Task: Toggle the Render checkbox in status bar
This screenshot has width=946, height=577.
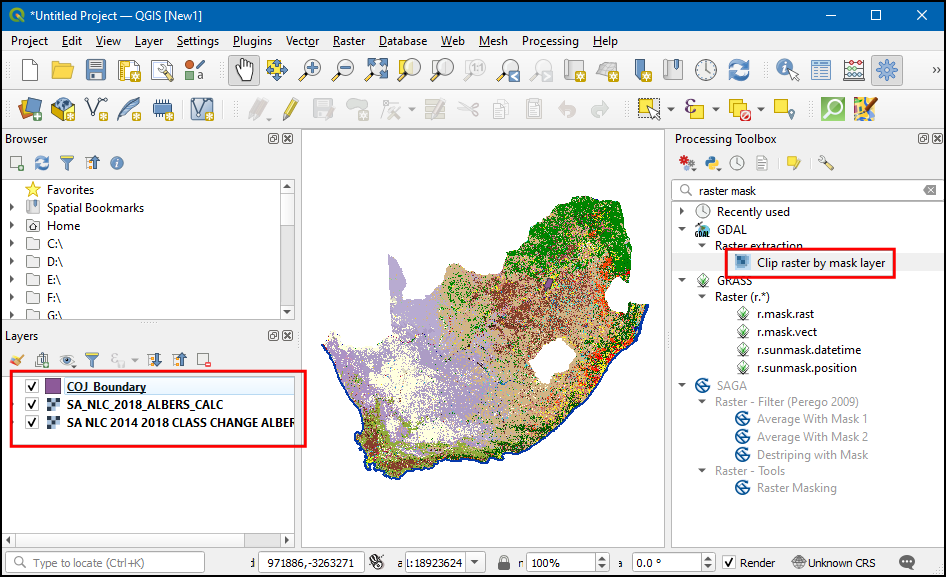Action: tap(729, 562)
